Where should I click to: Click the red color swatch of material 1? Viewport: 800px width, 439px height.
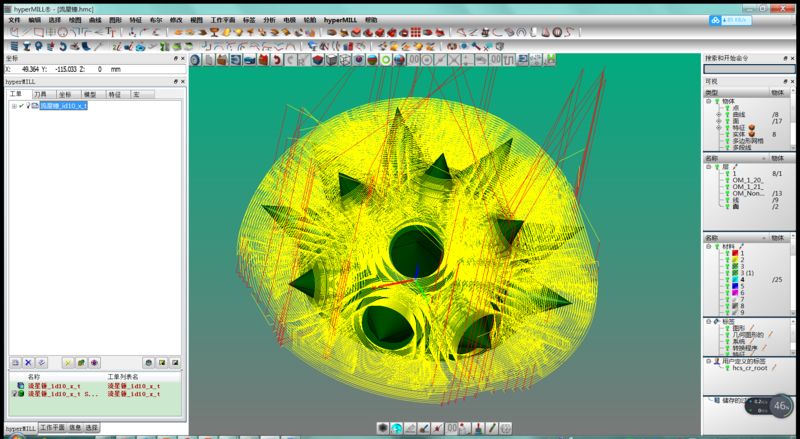tap(735, 253)
